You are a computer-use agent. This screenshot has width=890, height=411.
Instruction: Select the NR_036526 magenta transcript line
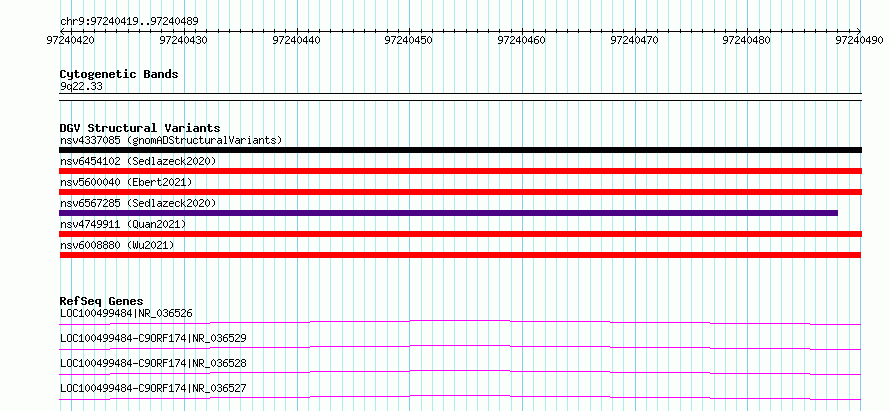pyautogui.click(x=460, y=323)
